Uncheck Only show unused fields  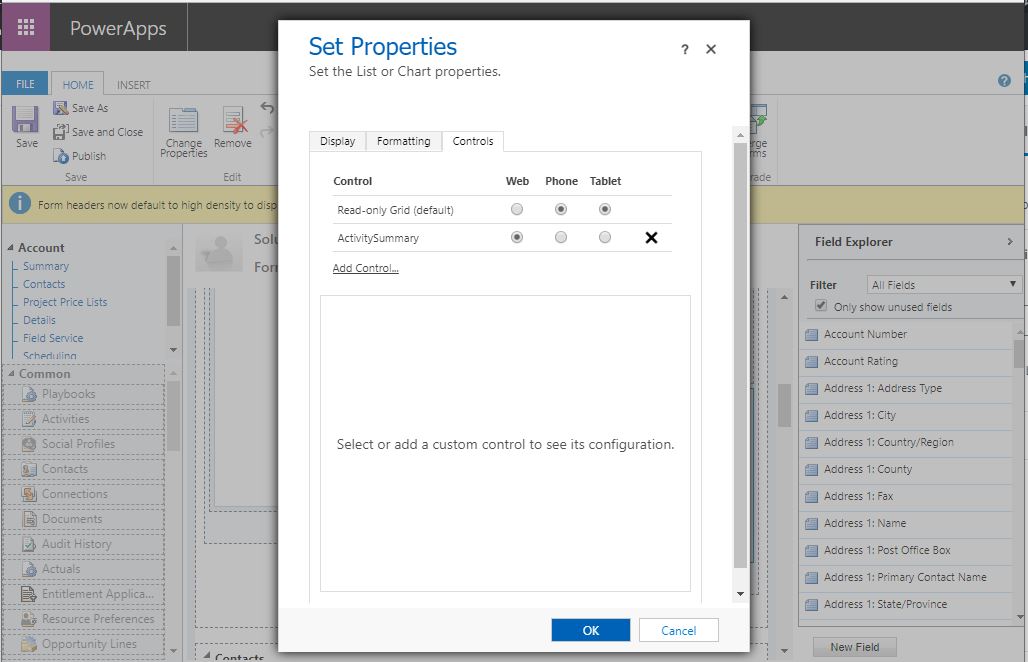[x=822, y=307]
